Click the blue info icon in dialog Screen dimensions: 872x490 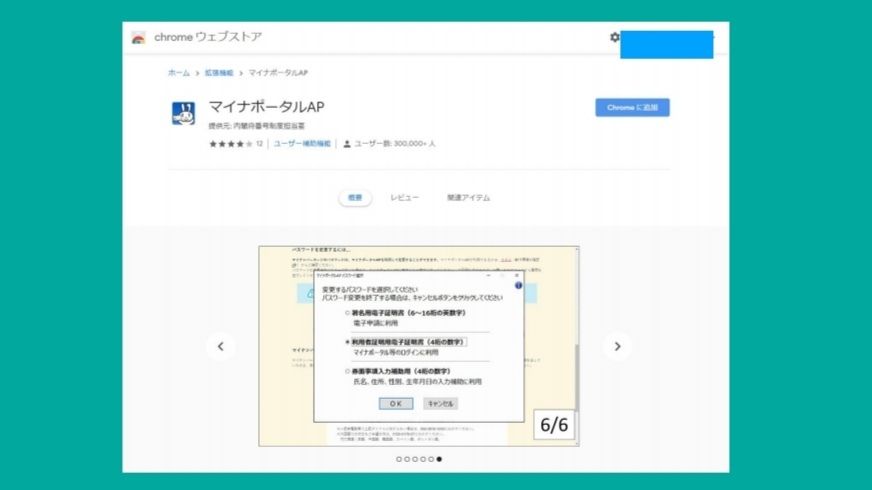point(518,285)
